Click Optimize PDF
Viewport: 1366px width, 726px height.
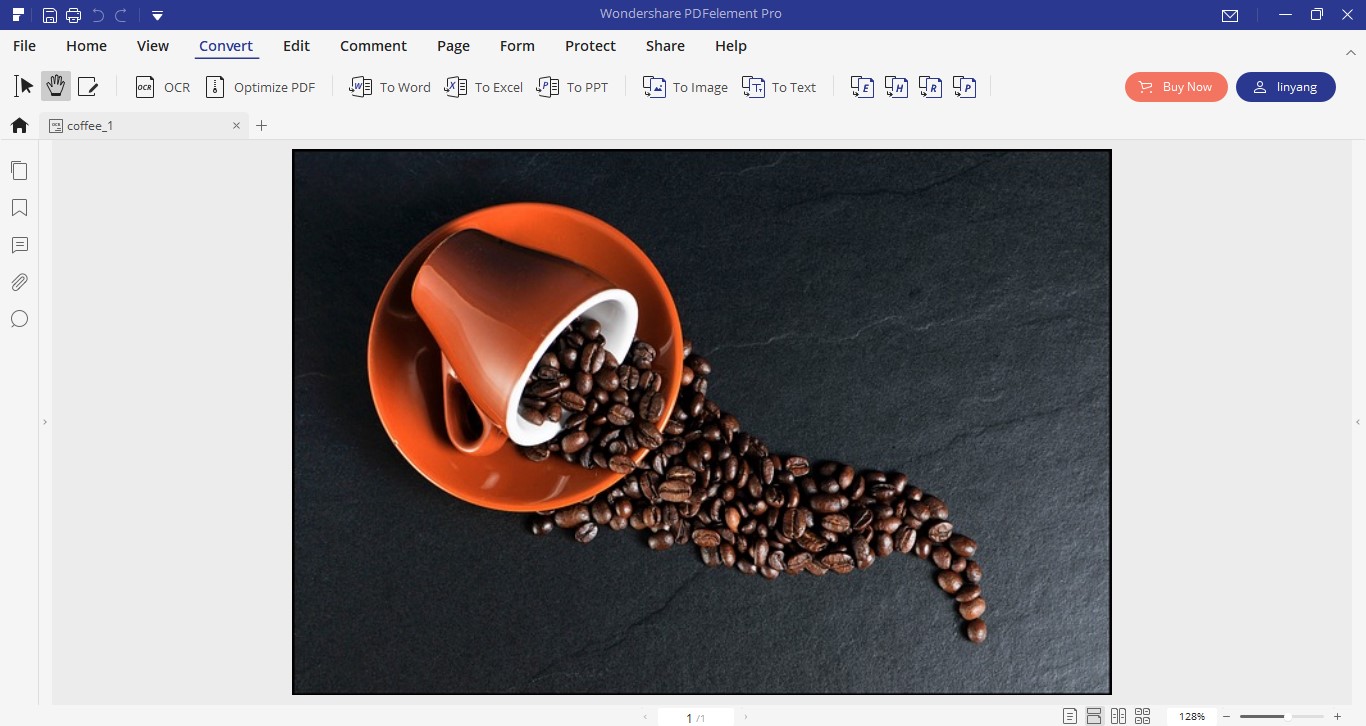260,87
